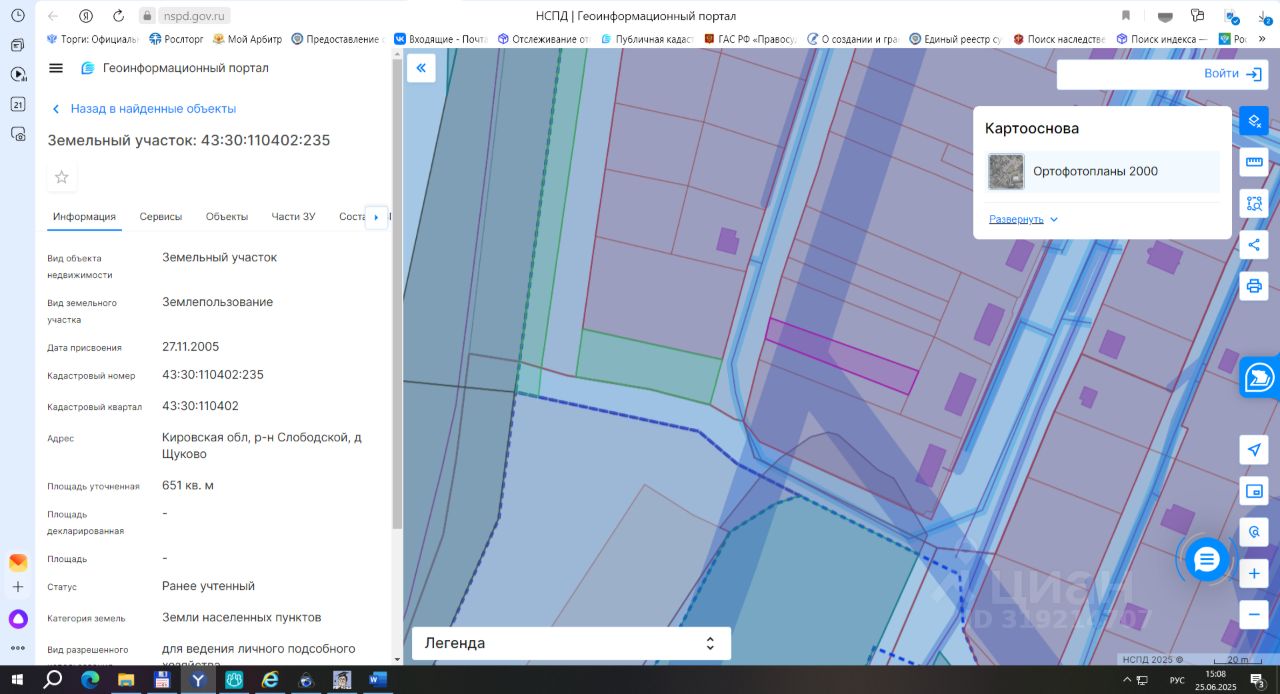Add parcel to favorites with star icon
Image resolution: width=1280 pixels, height=694 pixels.
click(62, 177)
